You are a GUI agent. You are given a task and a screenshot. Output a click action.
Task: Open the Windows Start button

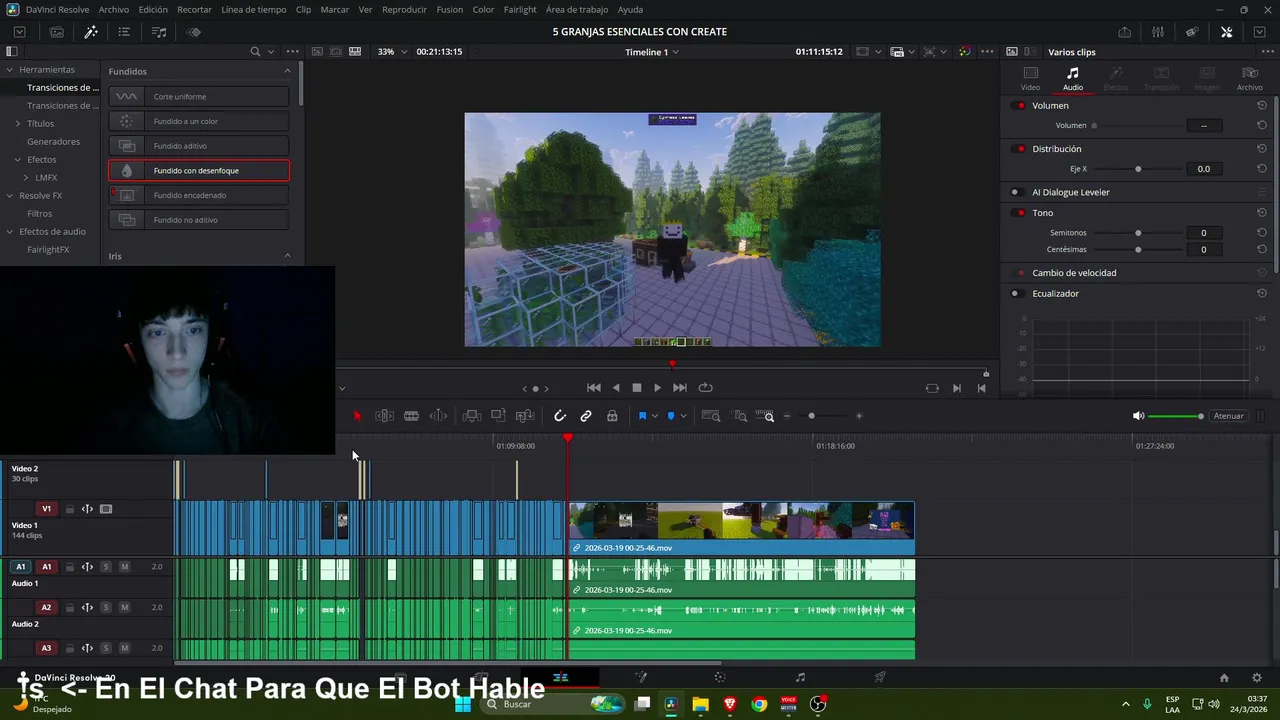point(463,704)
